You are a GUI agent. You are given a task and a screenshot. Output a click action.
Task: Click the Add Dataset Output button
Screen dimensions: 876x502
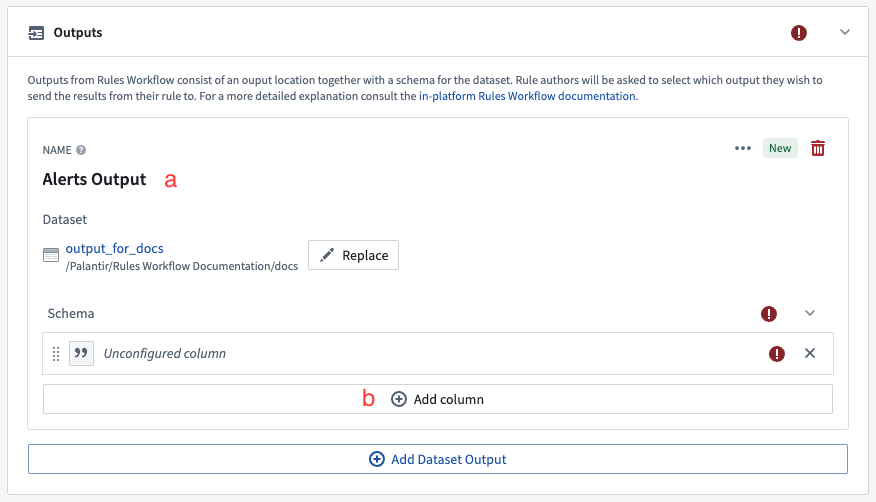tap(438, 459)
